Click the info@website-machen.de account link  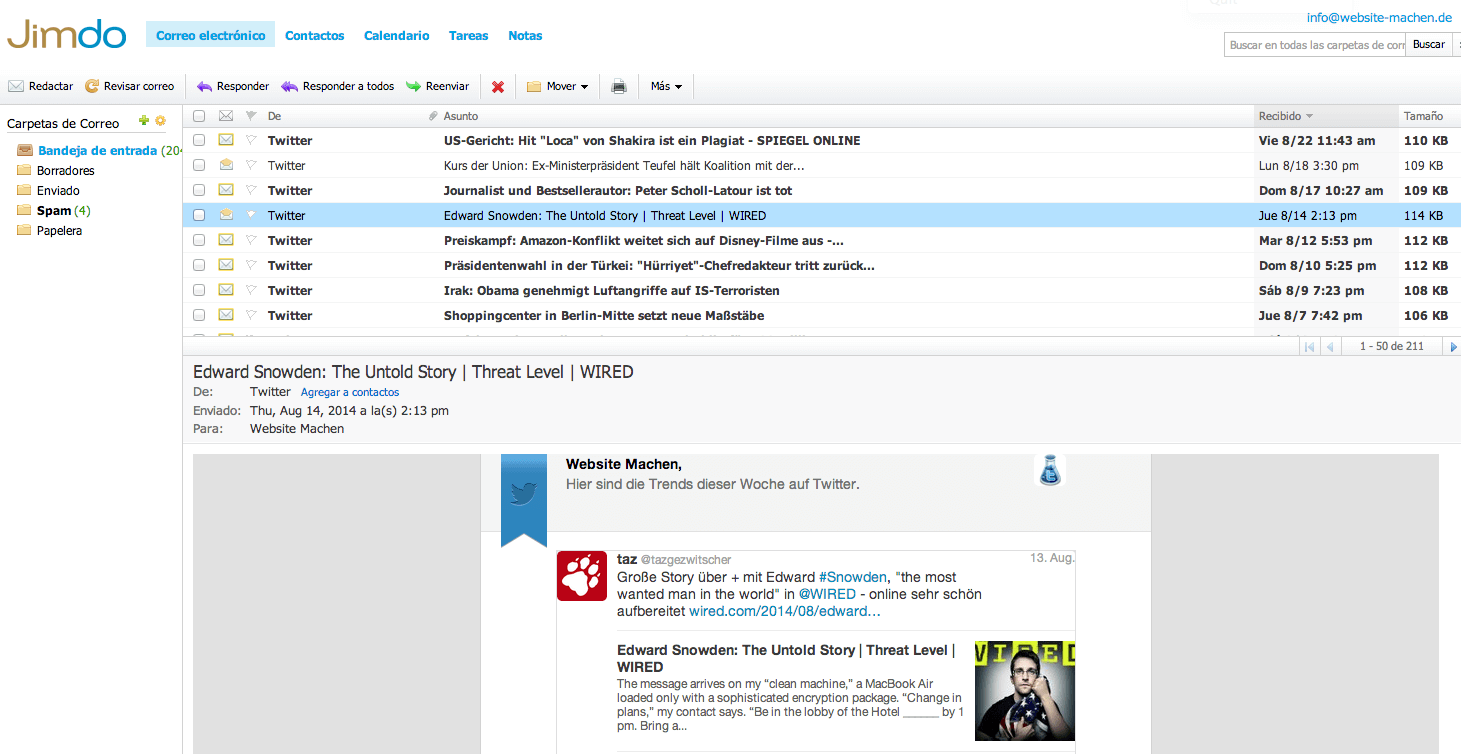pyautogui.click(x=1379, y=17)
